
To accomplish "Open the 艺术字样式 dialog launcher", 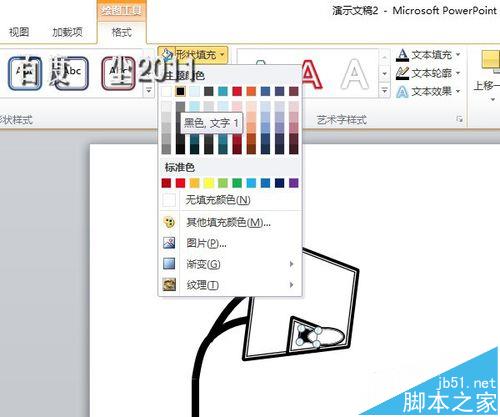I will click(460, 119).
